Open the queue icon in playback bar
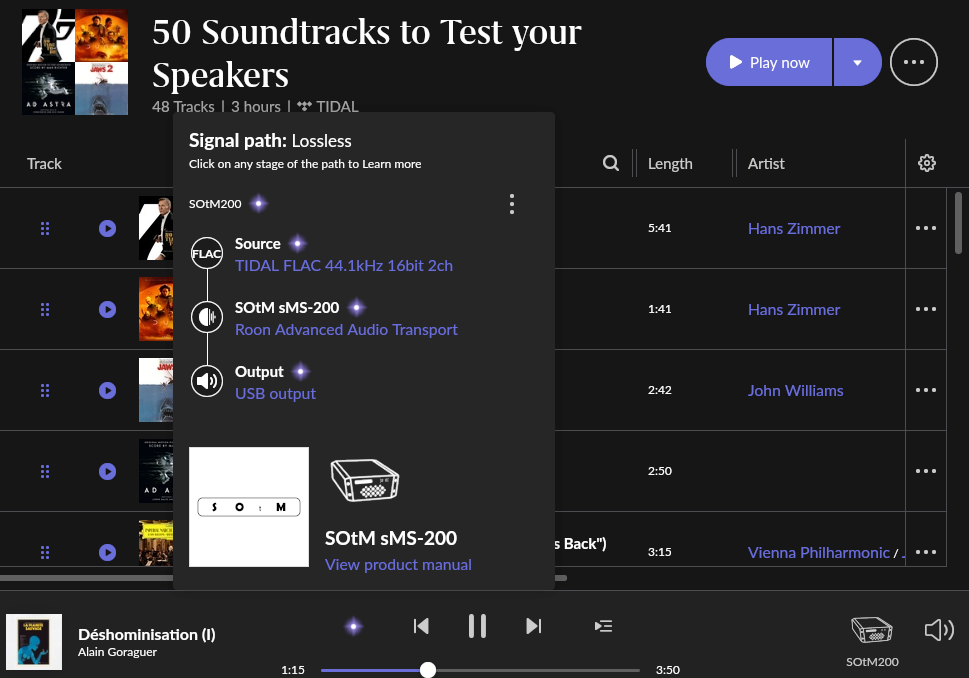The height and width of the screenshot is (678, 969). click(x=603, y=626)
